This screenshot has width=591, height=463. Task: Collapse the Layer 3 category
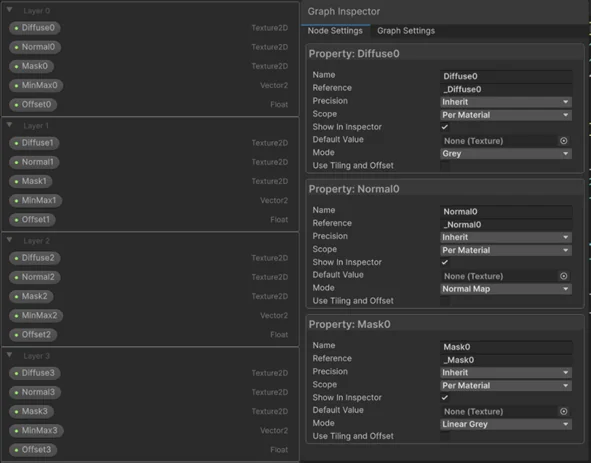[x=9, y=355]
